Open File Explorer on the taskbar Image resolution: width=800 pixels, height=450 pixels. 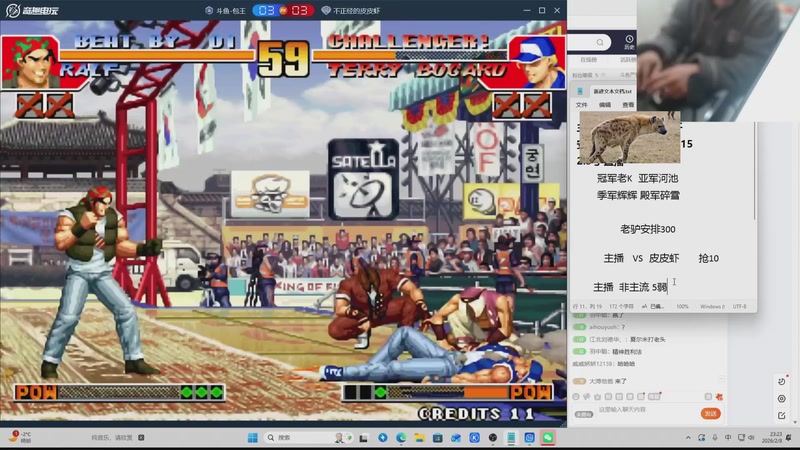coord(419,438)
